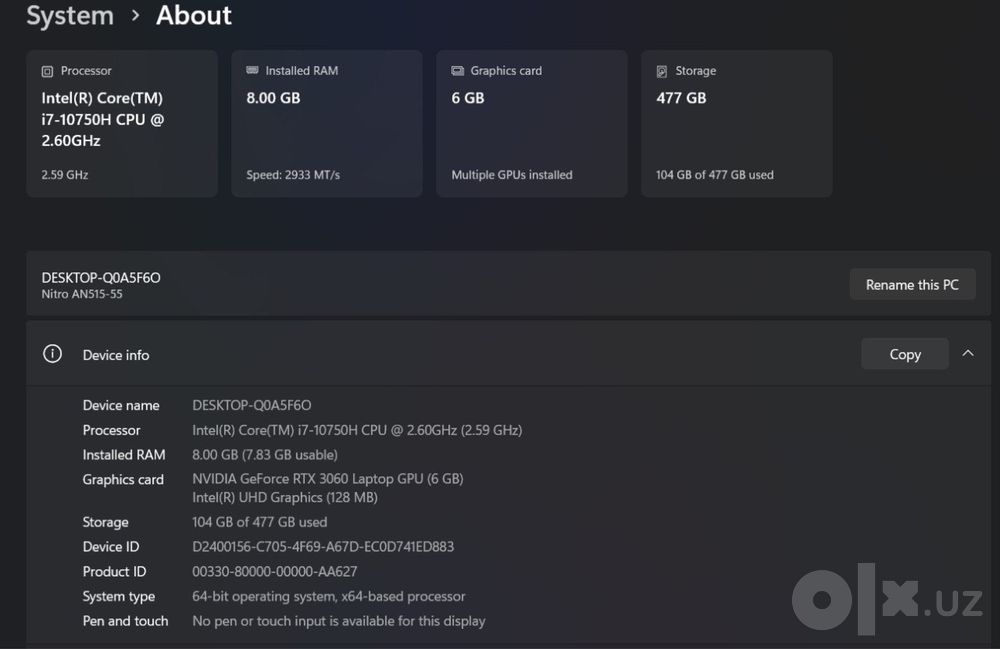1000x649 pixels.
Task: Open the Installed RAM summary card
Action: (x=327, y=124)
